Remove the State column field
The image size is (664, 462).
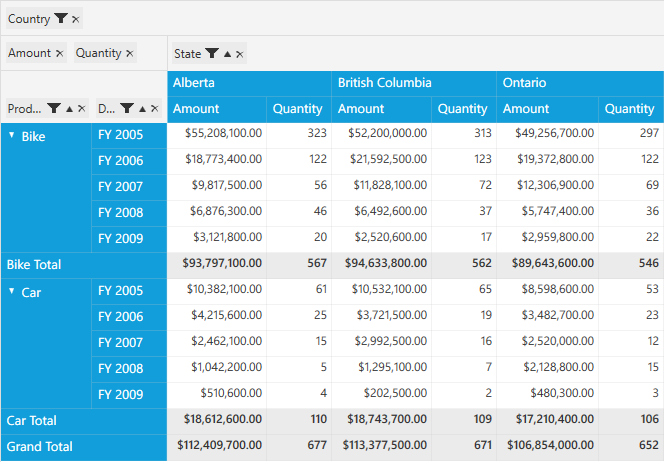(240, 54)
